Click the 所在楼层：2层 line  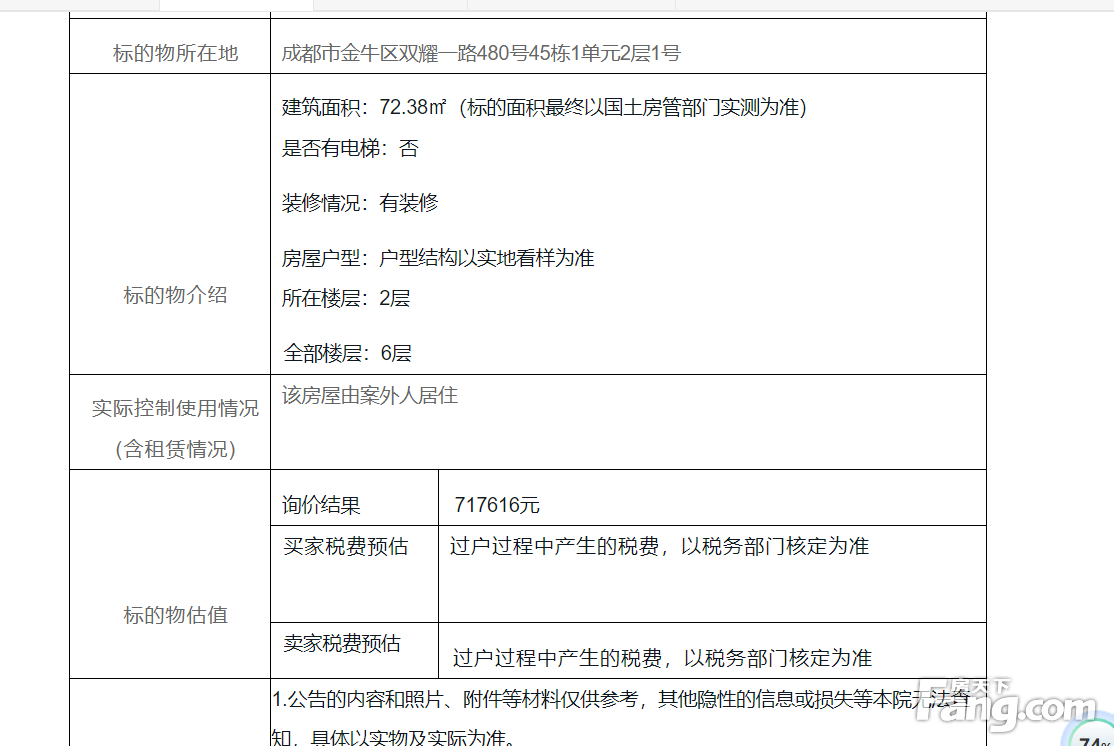pos(346,298)
